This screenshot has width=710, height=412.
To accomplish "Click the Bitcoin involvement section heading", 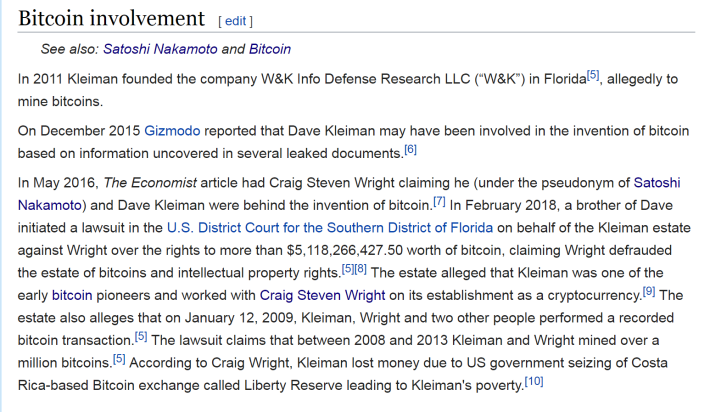I will point(111,18).
